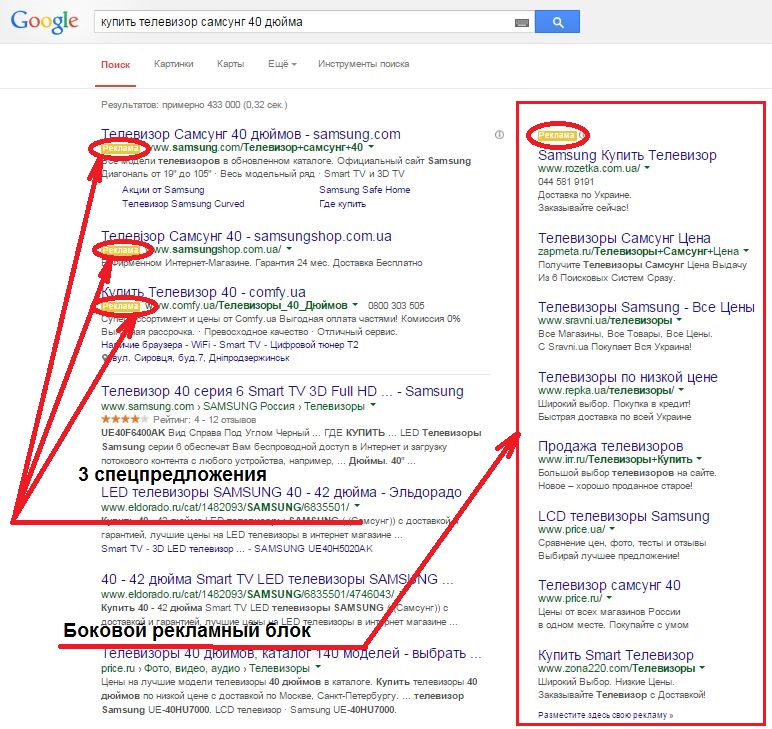Open LED телевизоры SAMSUNG 40 - 42 дюйма Эльдорадо
The image size is (772, 729).
(281, 492)
